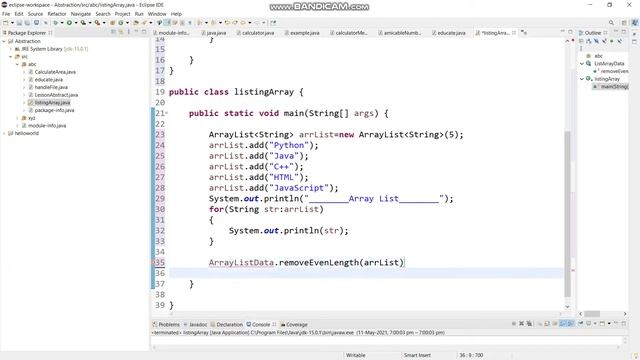Switch to the example.java editor tab
Viewport: 640px width, 360px height.
click(302, 33)
